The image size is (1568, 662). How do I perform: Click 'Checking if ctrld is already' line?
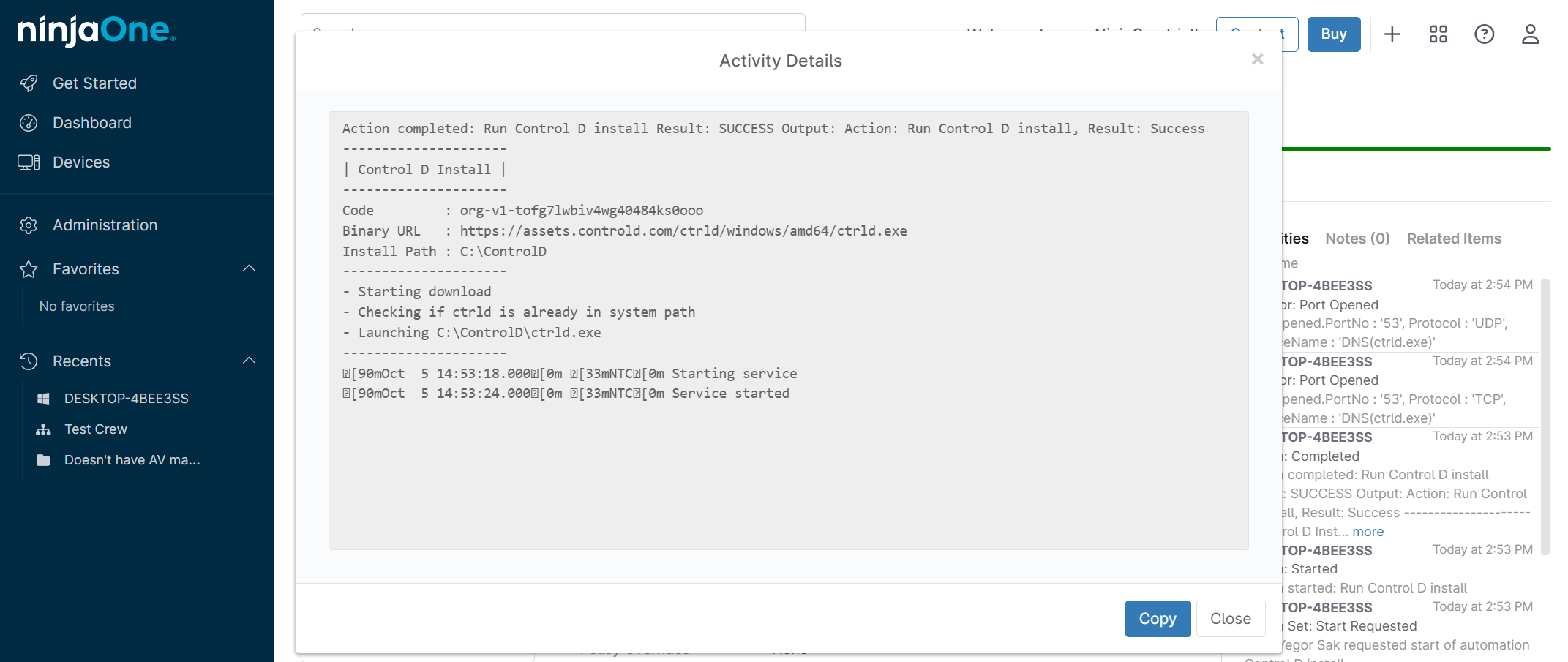(x=519, y=312)
